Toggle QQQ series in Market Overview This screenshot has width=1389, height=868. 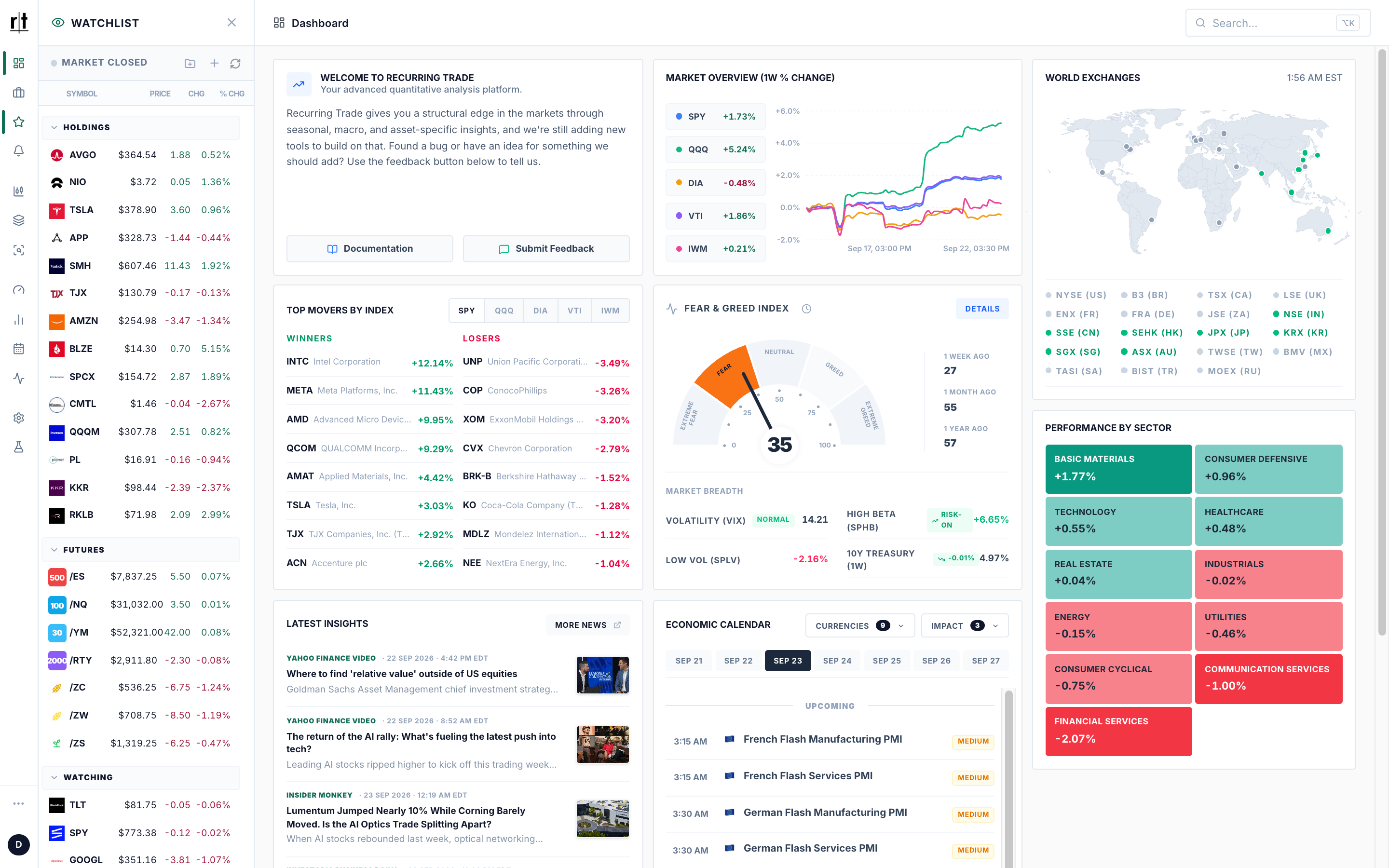click(x=716, y=149)
